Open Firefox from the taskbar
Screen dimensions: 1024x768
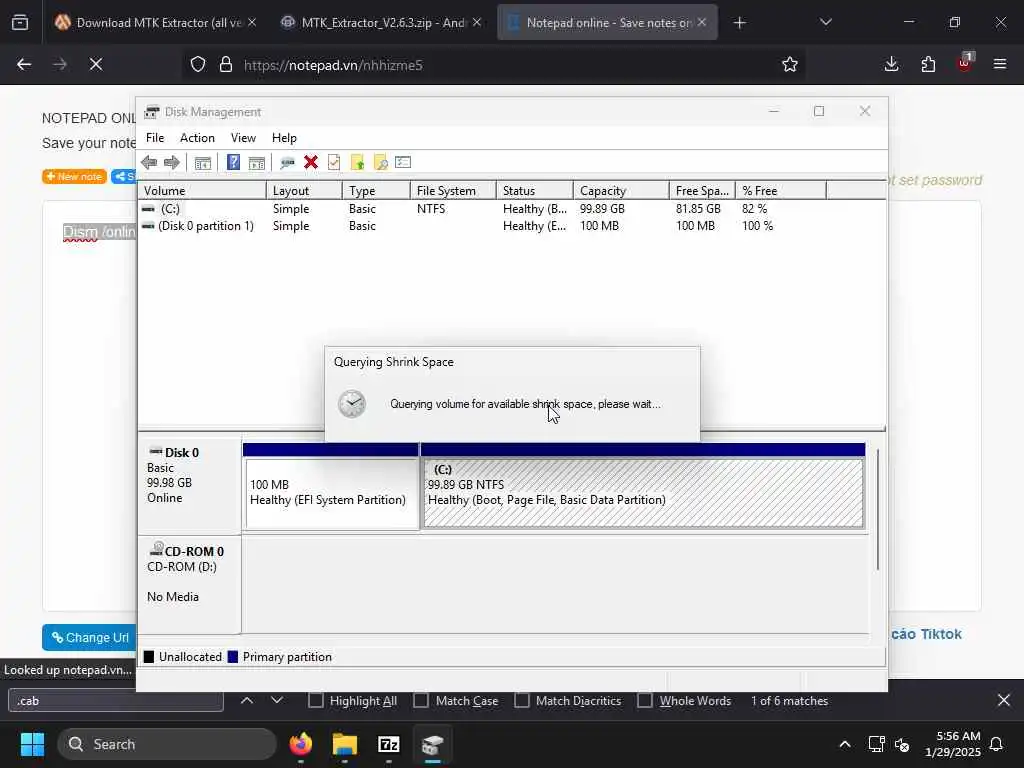301,744
